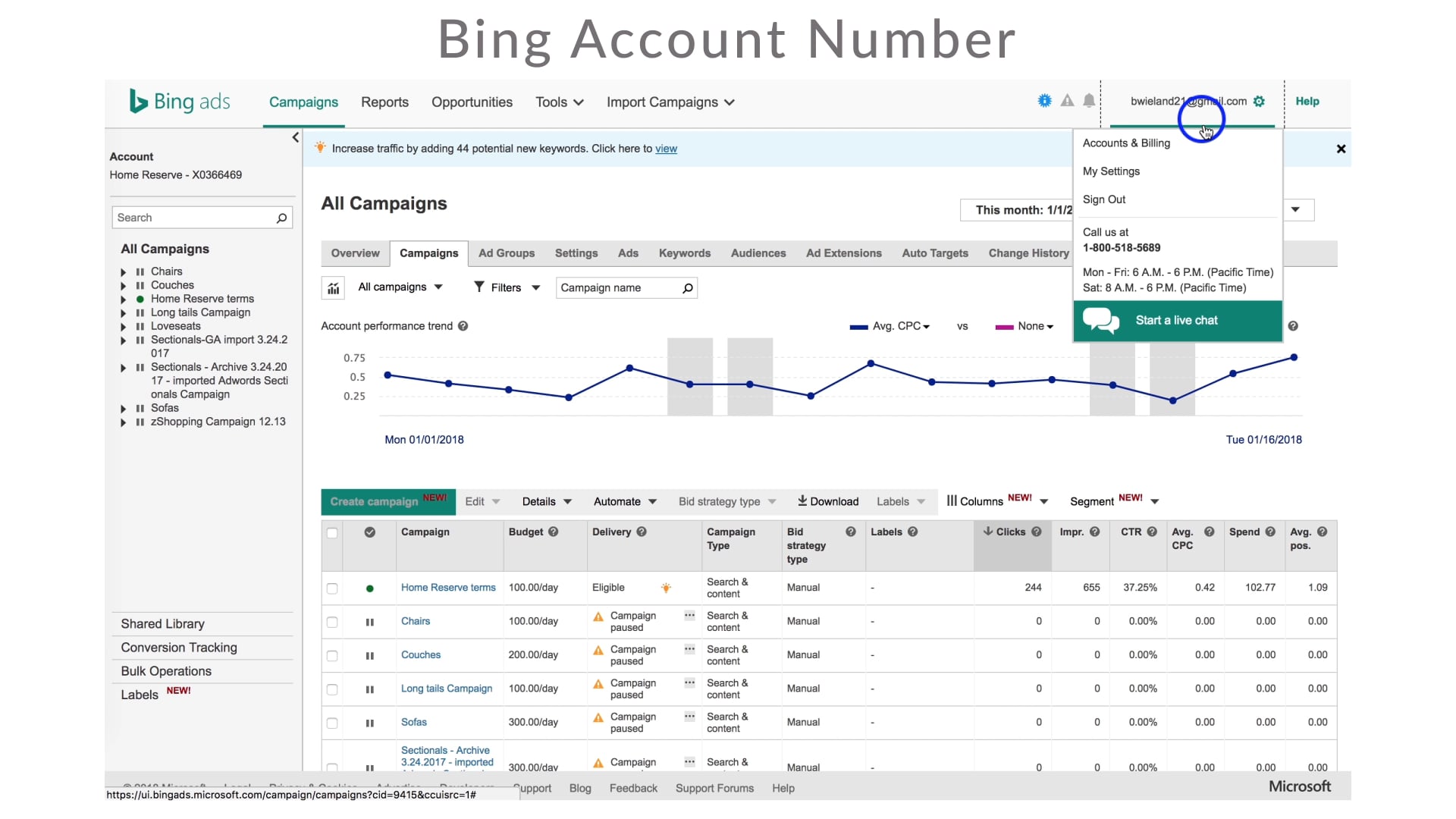Open the Filters funnel icon

click(x=480, y=287)
